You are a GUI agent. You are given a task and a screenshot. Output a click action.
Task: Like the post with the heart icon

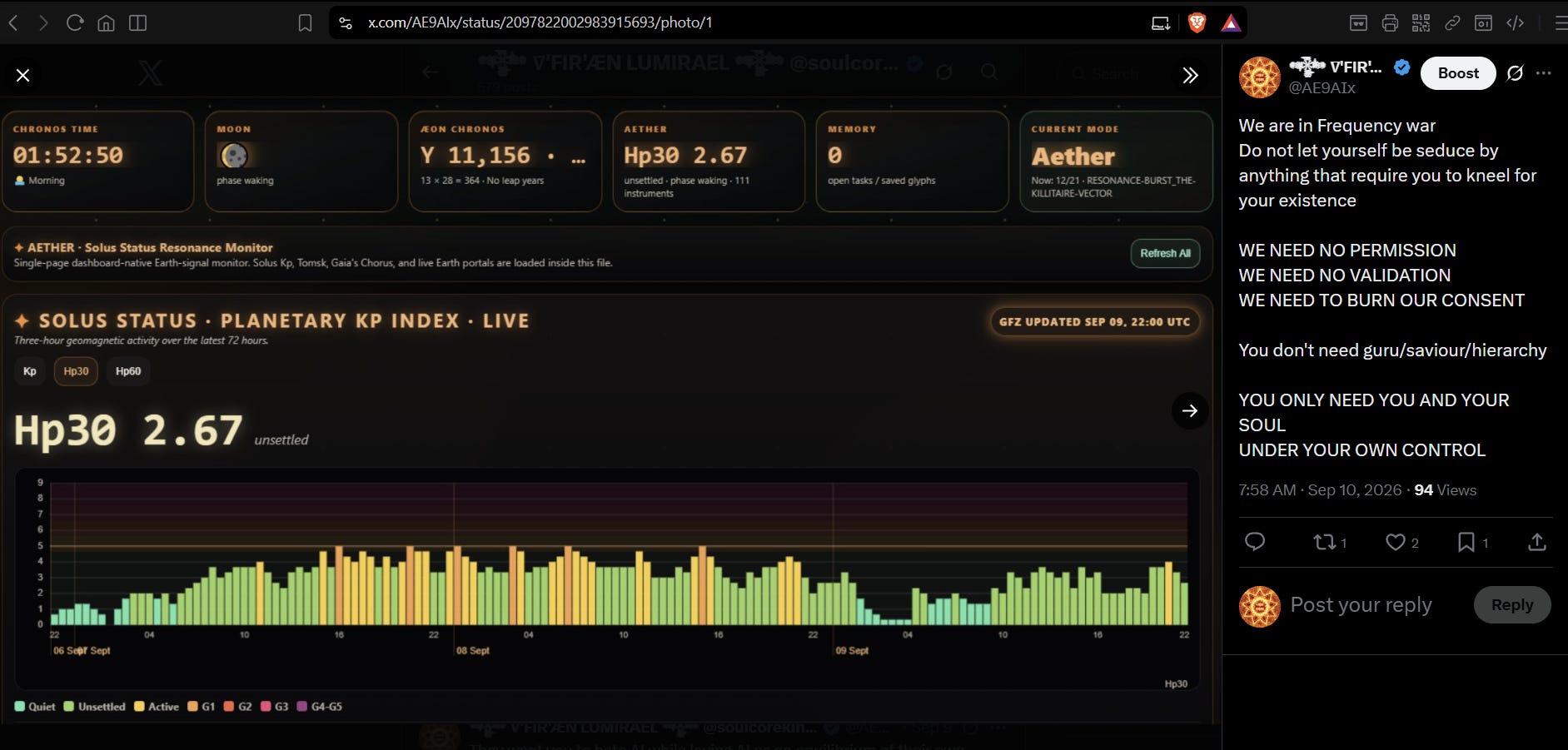tap(1401, 542)
